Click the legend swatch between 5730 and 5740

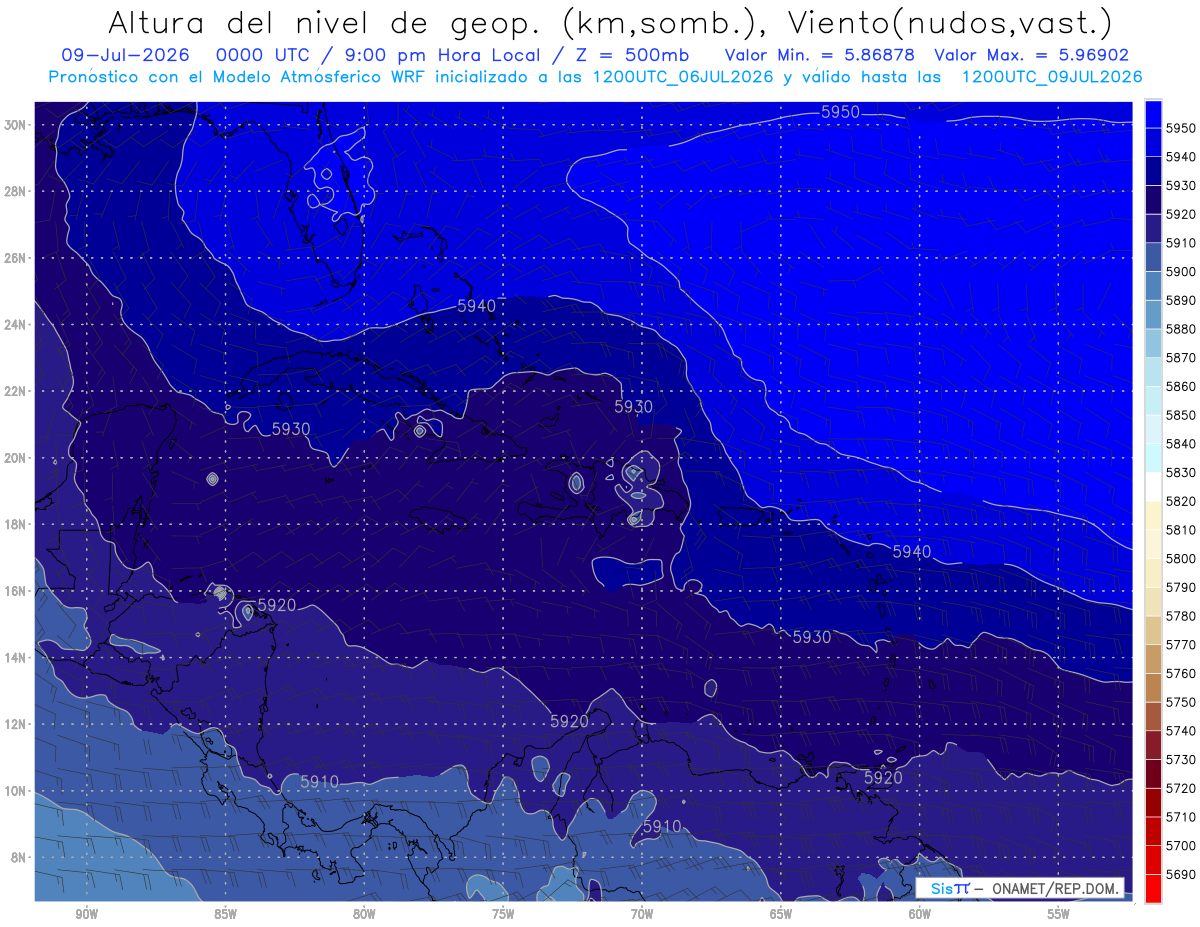coord(1153,744)
